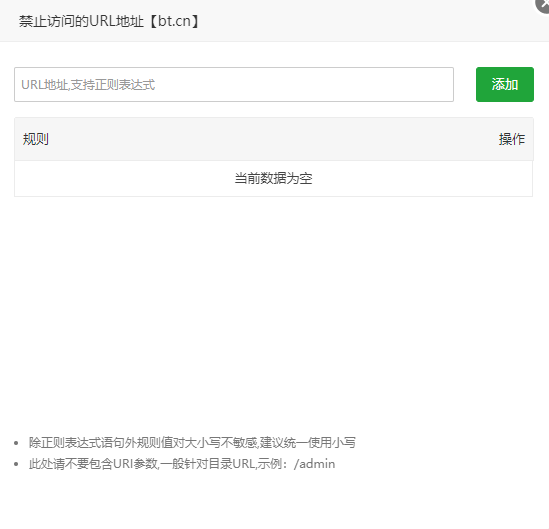Image resolution: width=549 pixels, height=529 pixels.
Task: Click placeholder text 支持正则表达式
Action: click(x=113, y=84)
